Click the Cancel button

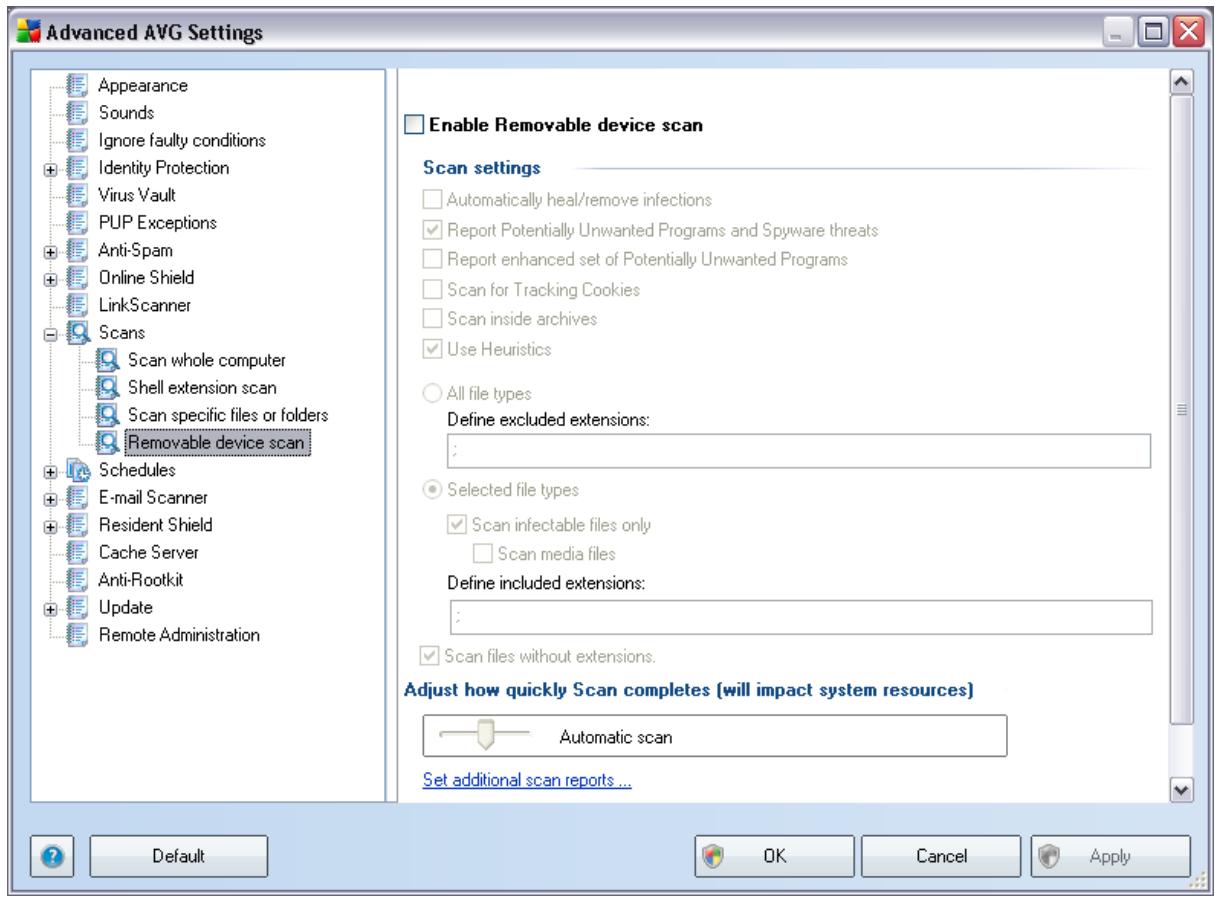point(941,855)
